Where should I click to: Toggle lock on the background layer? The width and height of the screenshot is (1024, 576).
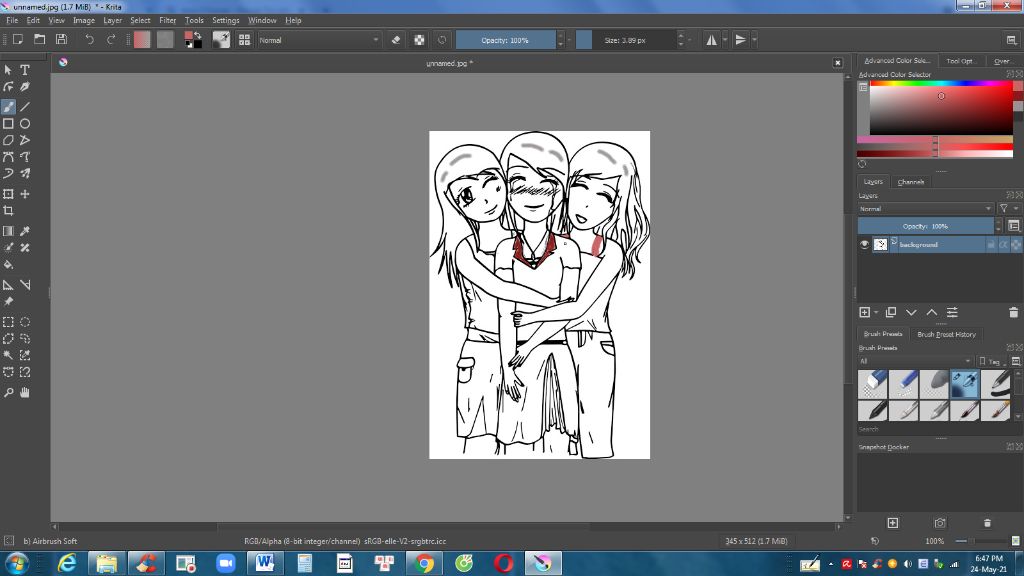point(991,244)
